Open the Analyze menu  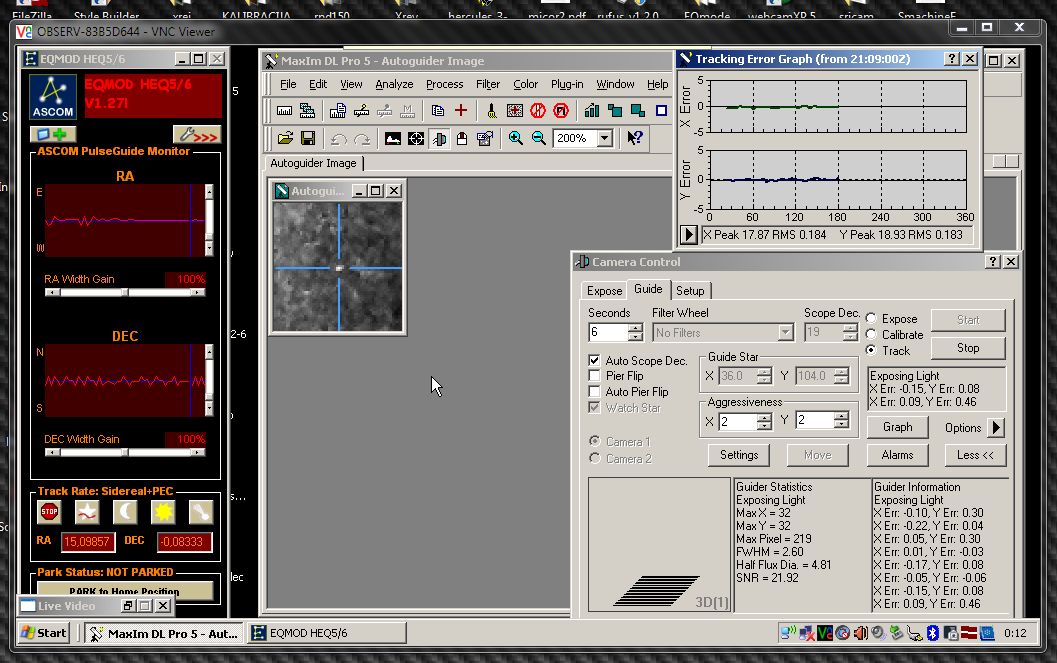(x=394, y=84)
